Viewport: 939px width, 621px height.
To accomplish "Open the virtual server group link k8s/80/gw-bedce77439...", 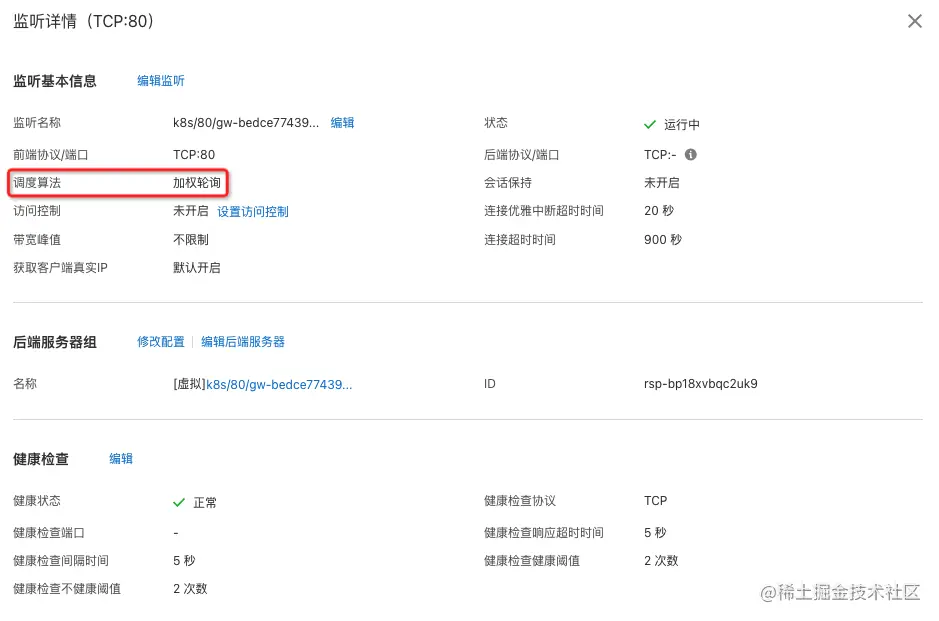I will point(279,384).
